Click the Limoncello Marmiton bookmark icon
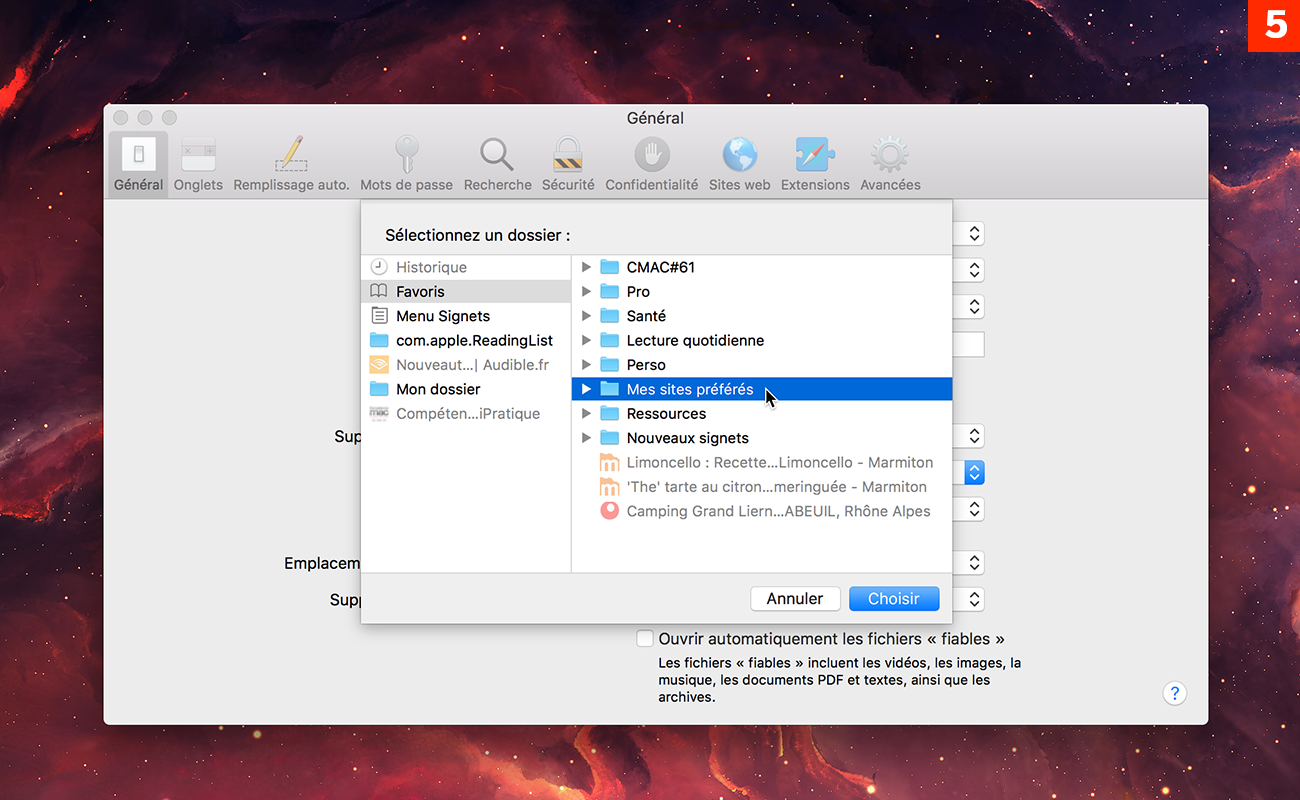The image size is (1300, 800). [609, 462]
